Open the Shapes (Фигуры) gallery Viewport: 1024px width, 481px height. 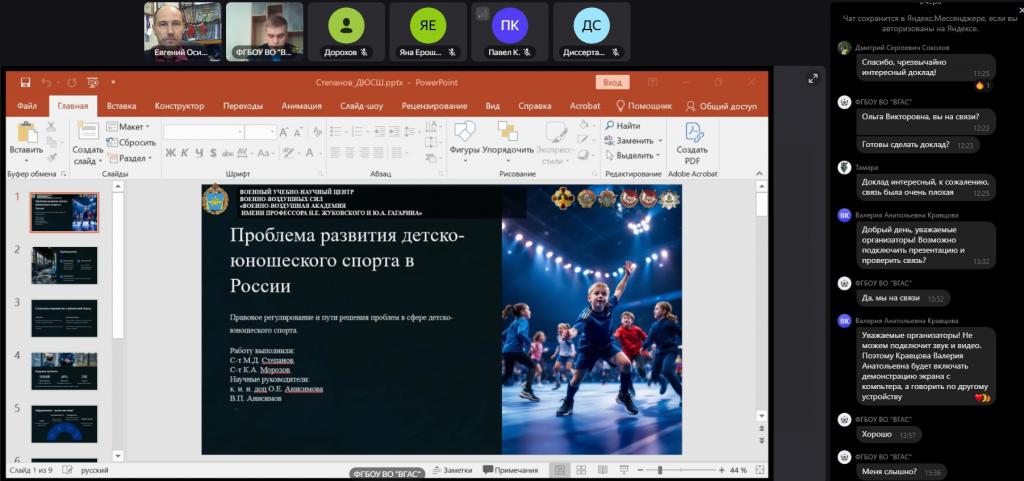[465, 135]
